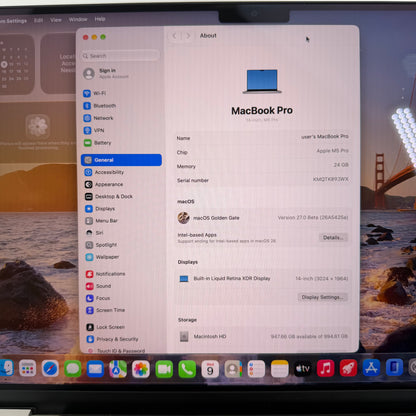
Task: Click the Chip row
Action: coord(263,151)
